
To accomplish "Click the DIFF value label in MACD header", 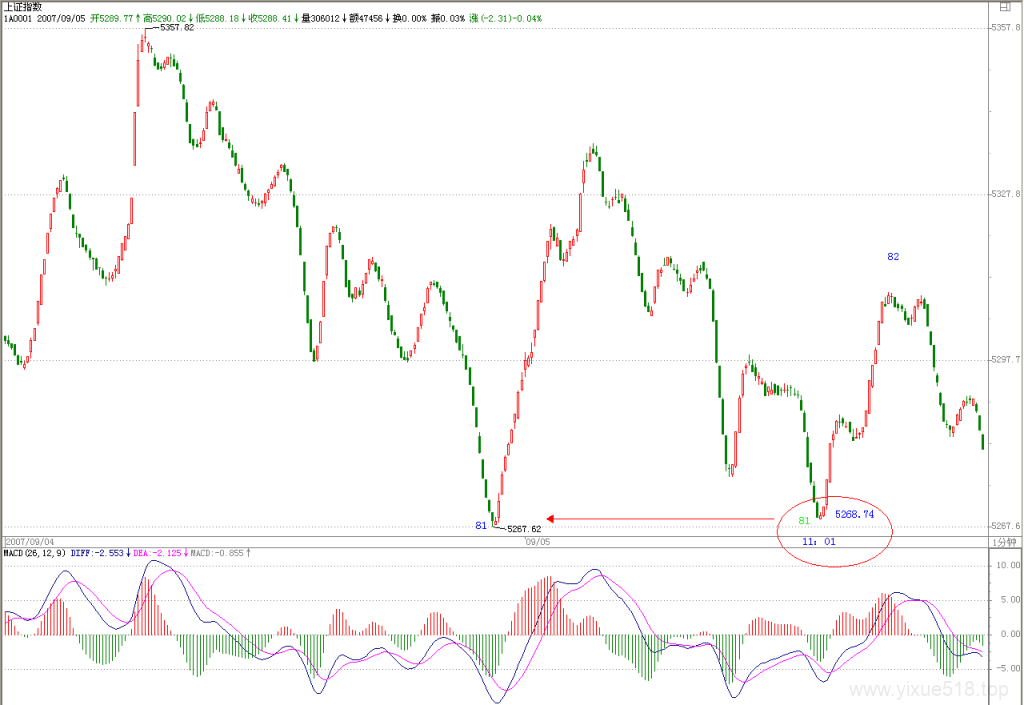I will 97,553.
